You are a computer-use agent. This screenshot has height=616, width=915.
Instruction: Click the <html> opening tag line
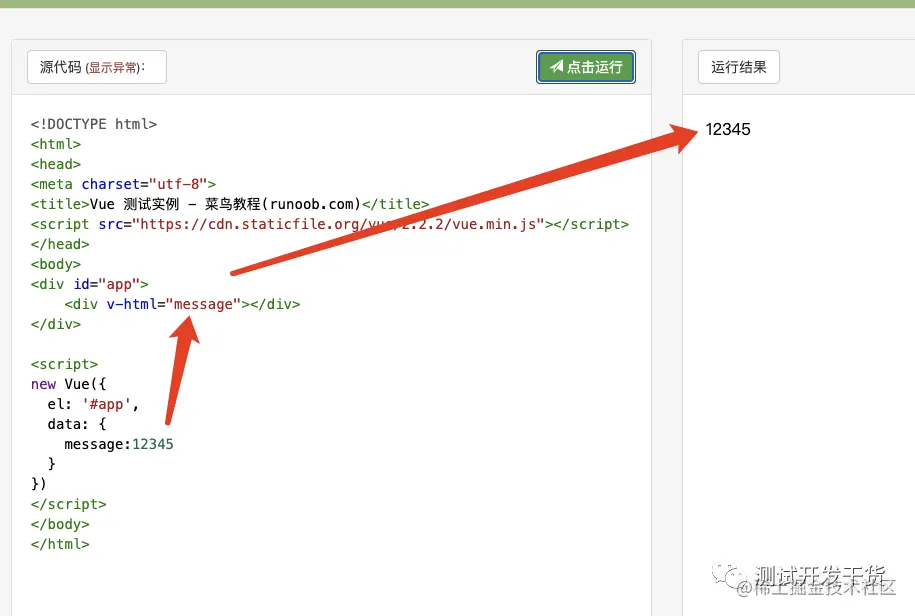point(56,144)
